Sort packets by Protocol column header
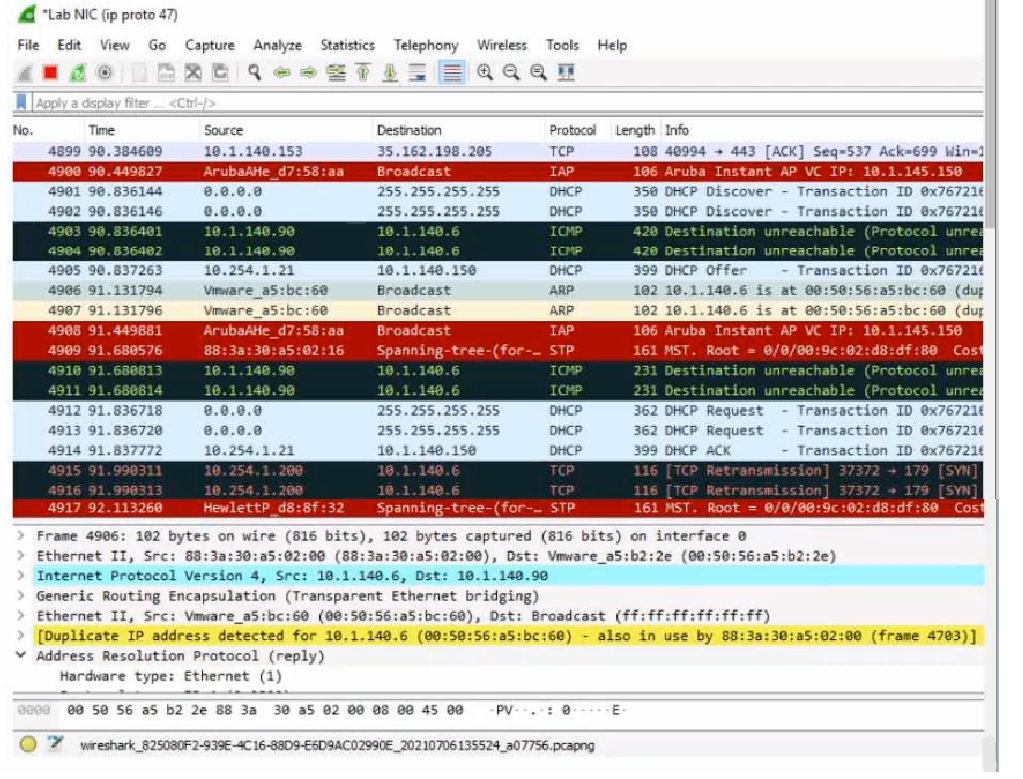Viewport: 1023px width, 779px height. coord(572,130)
